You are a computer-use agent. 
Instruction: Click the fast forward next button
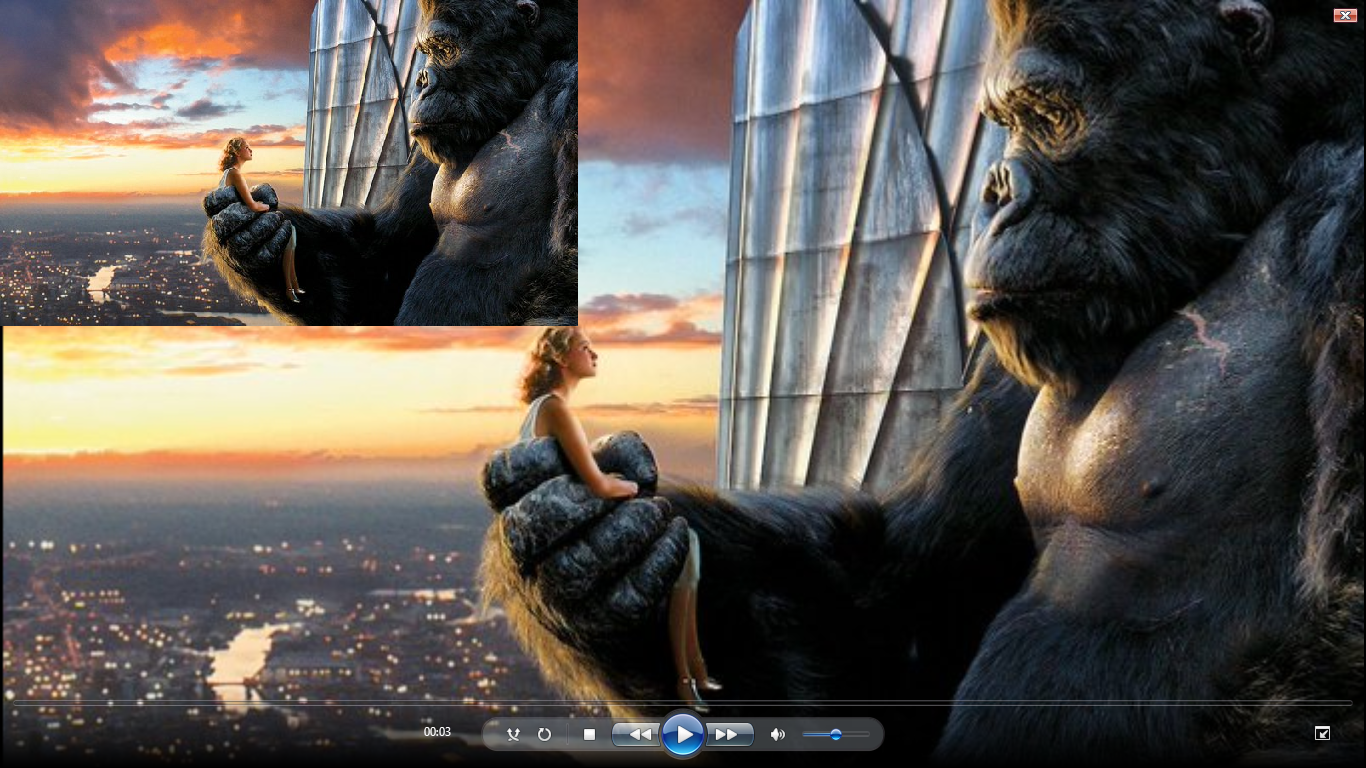(x=730, y=734)
